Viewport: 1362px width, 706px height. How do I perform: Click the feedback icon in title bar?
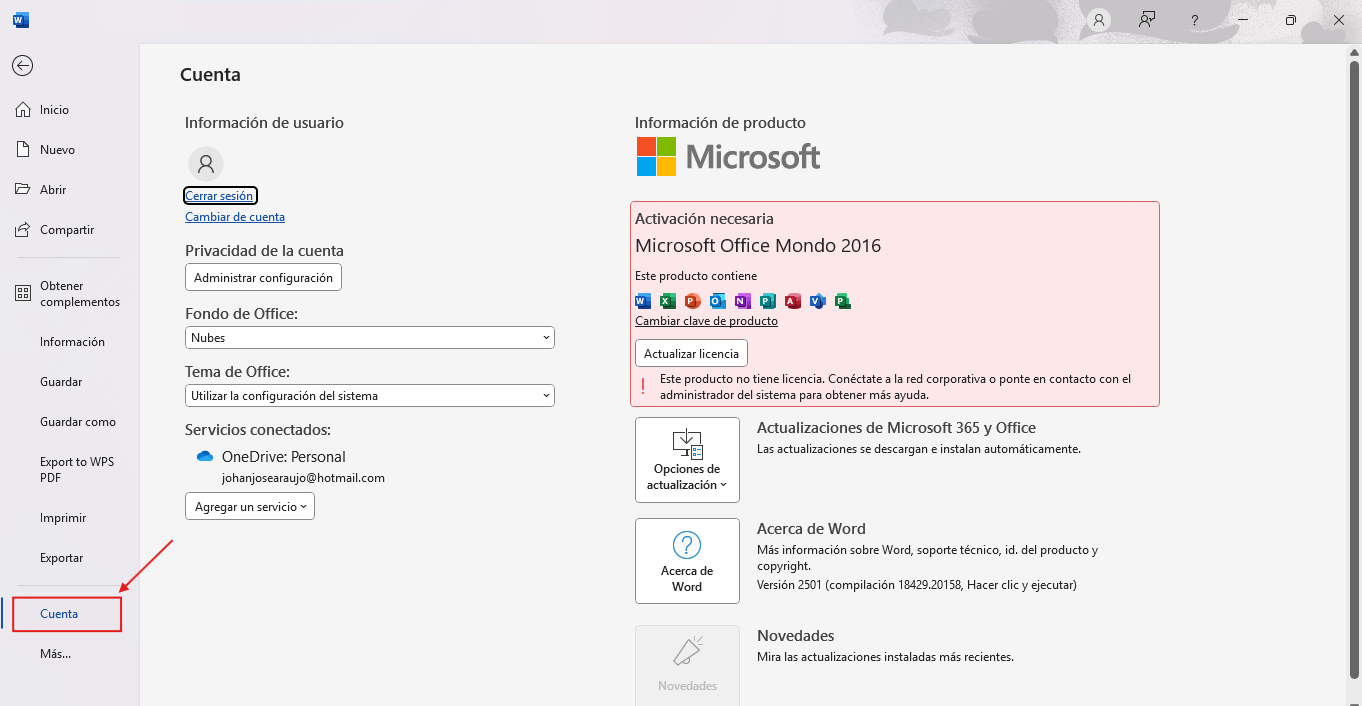[1146, 20]
